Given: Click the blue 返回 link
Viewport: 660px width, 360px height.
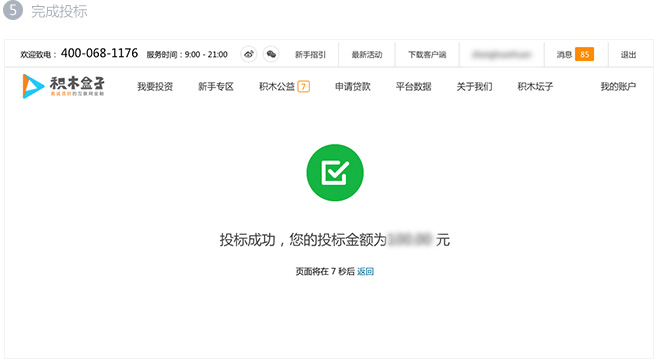Looking at the screenshot, I should coord(365,272).
